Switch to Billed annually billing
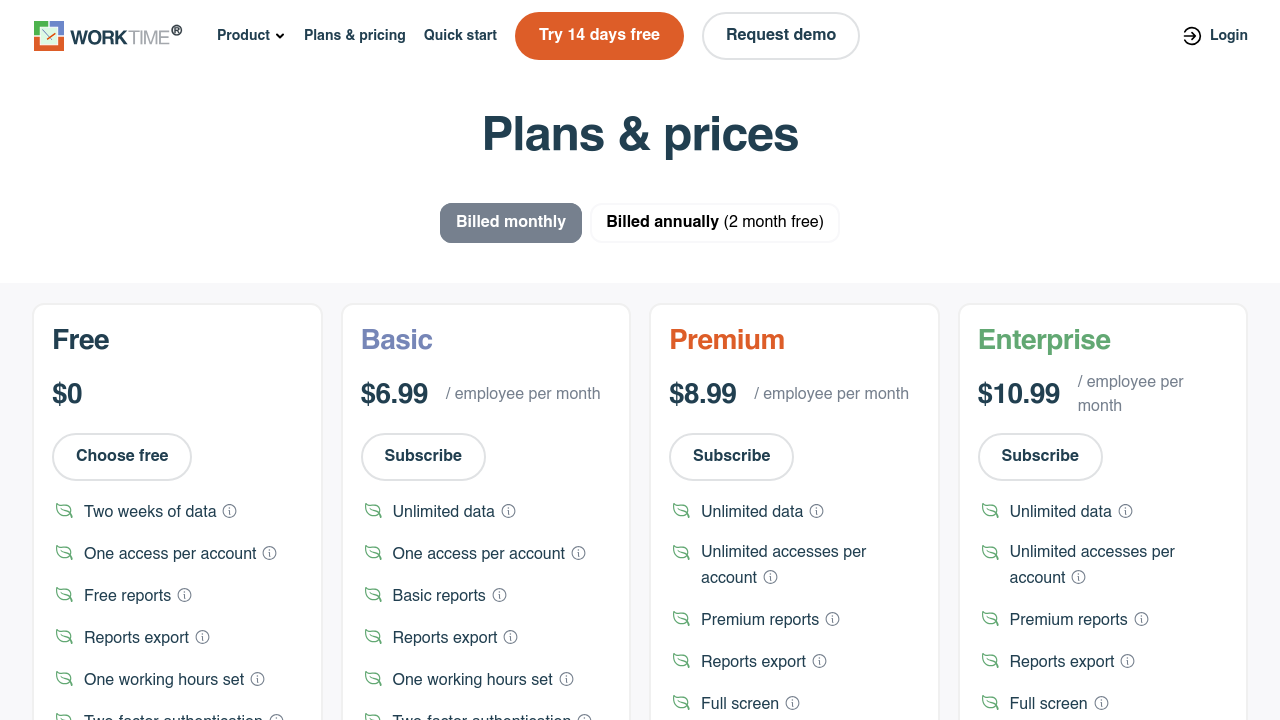 coord(714,222)
